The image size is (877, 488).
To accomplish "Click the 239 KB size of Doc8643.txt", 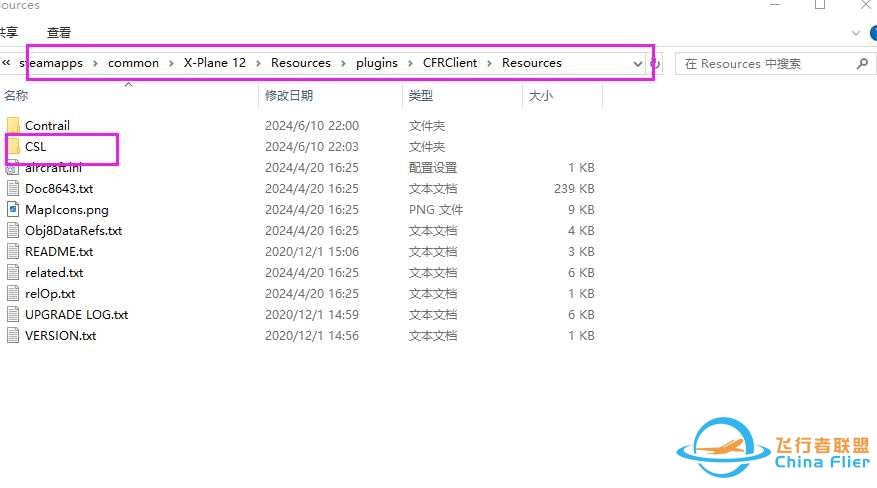I will tap(574, 188).
